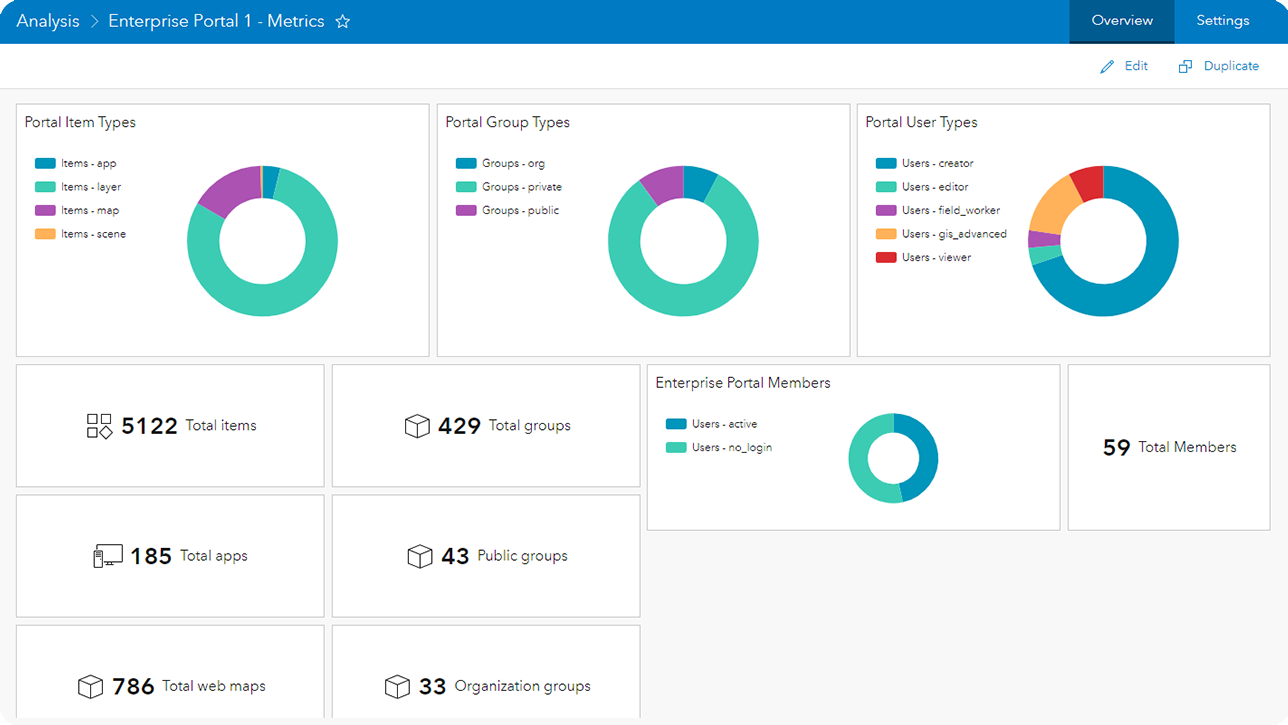Click the pencil icon beside Edit
The height and width of the screenshot is (725, 1288).
pos(1106,65)
